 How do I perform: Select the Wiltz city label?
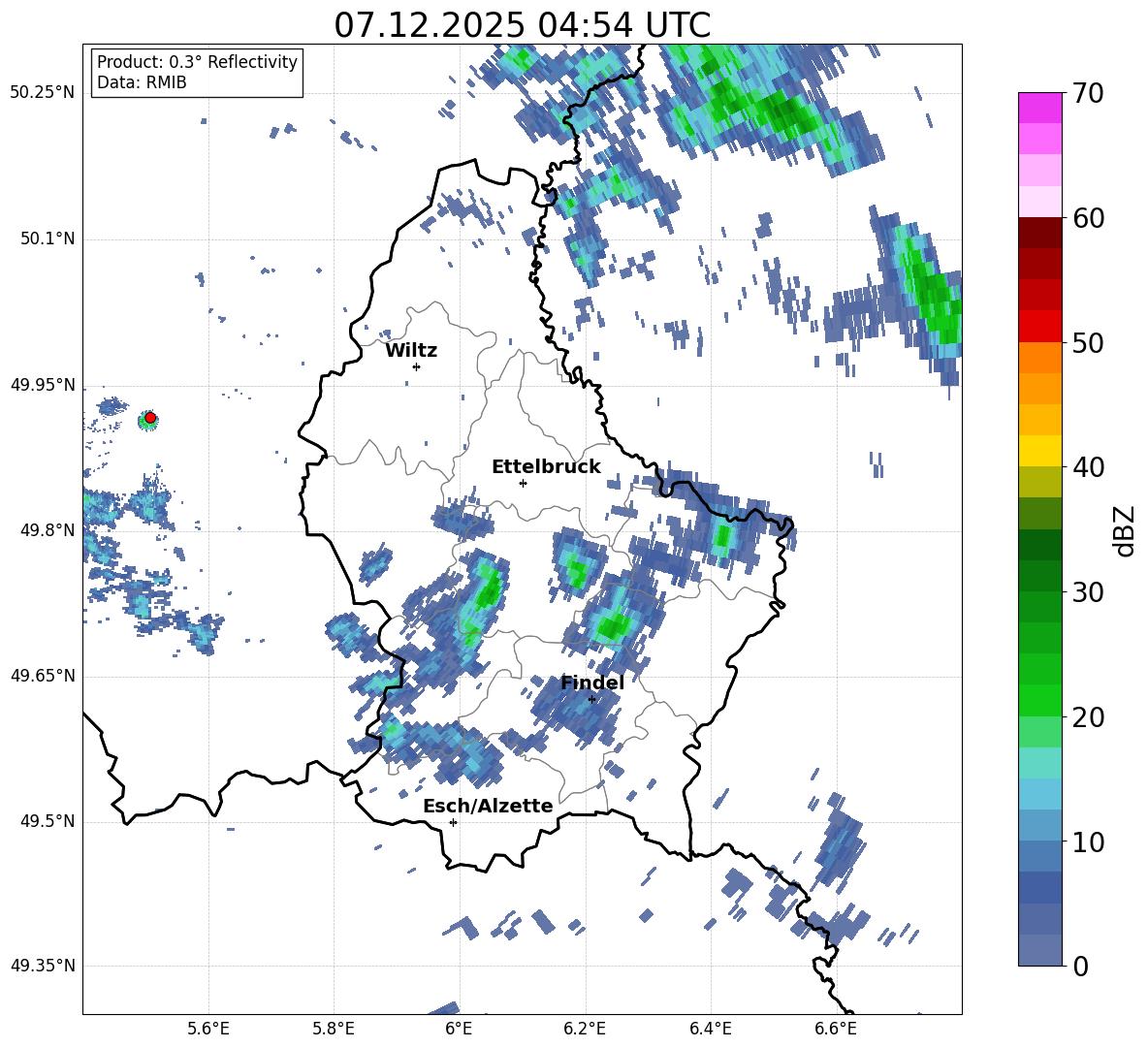pos(411,351)
